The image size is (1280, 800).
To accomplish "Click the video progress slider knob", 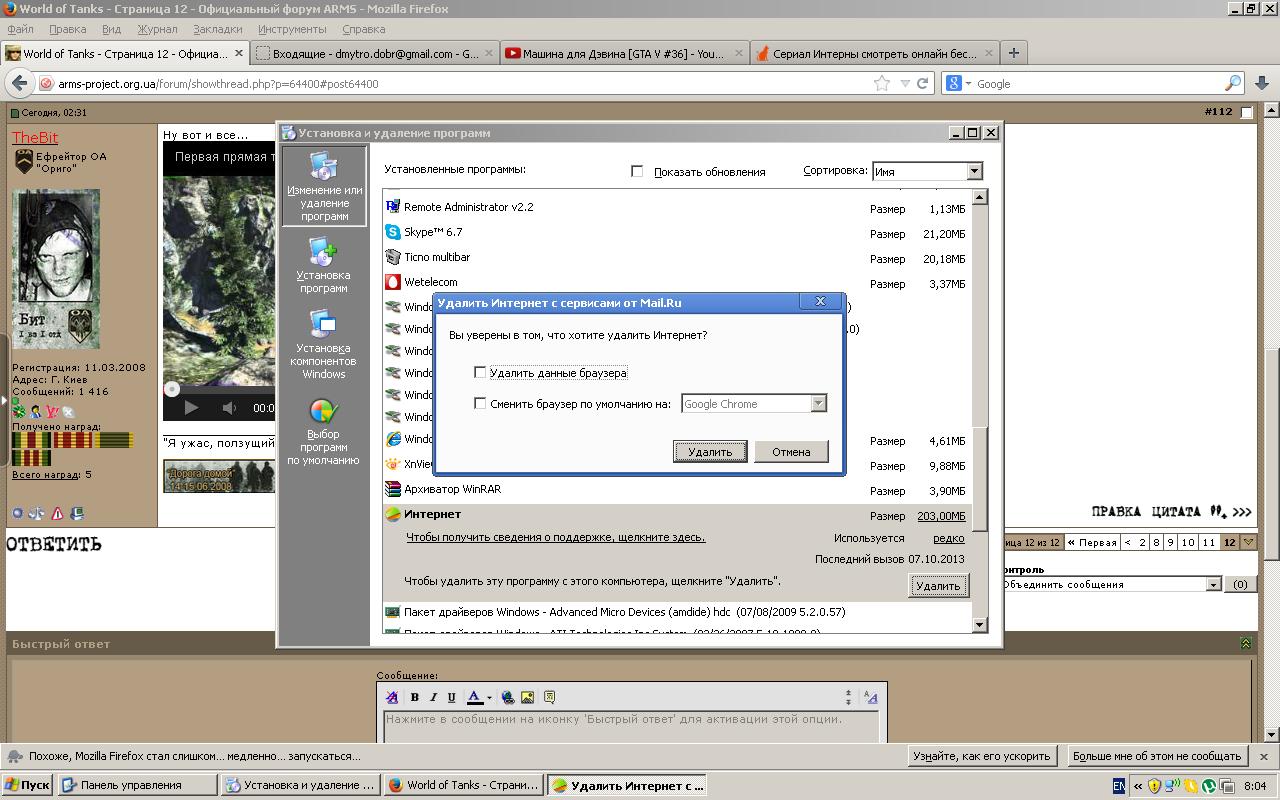I will point(172,389).
